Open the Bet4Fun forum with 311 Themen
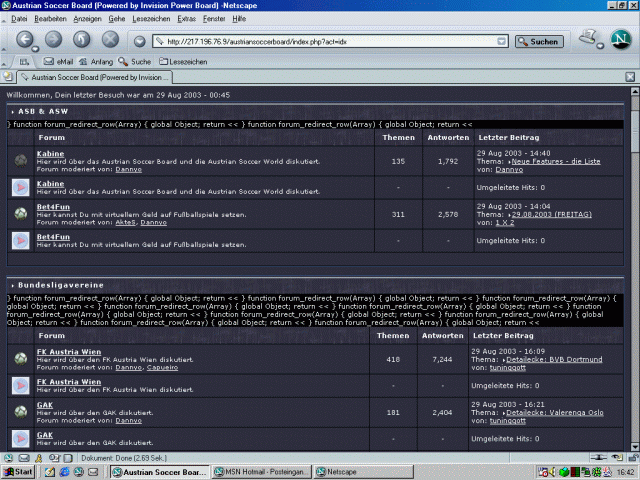 tap(53, 207)
